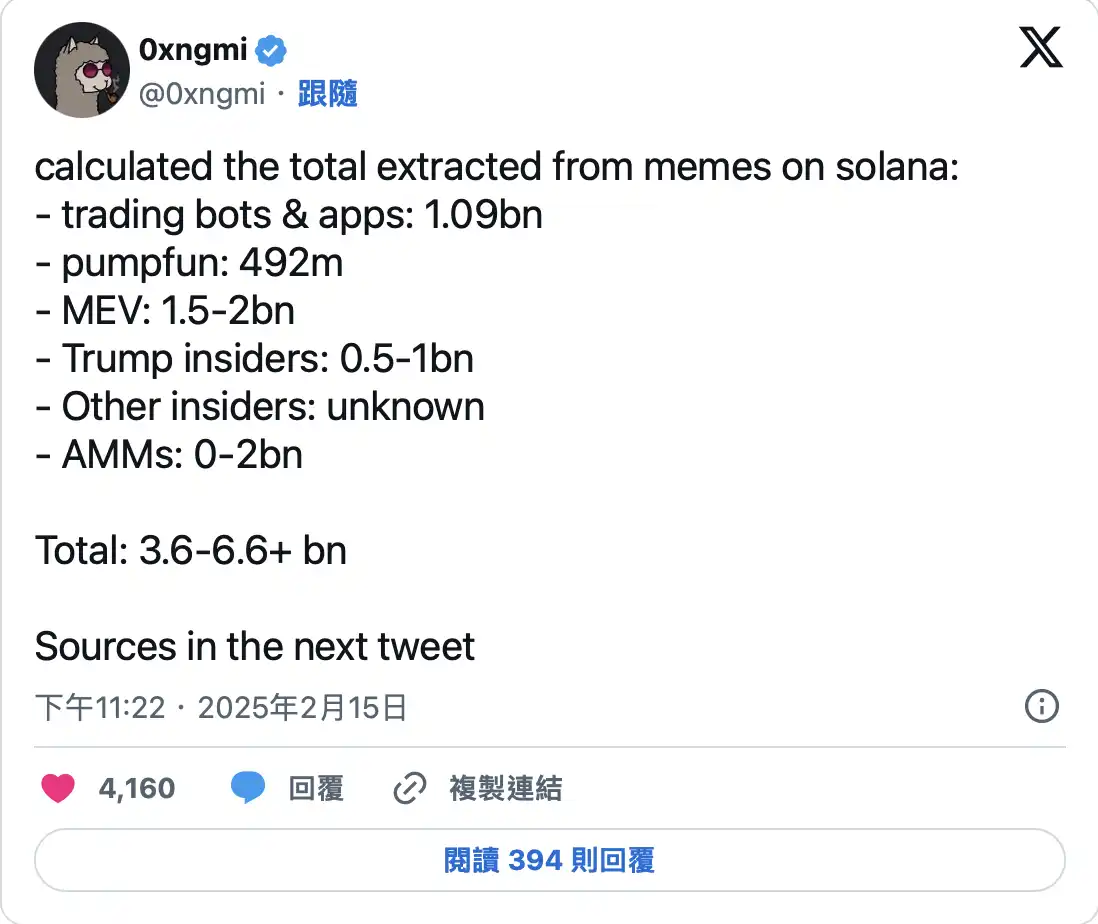
Task: Click the 4,160 likes count
Action: [x=137, y=788]
